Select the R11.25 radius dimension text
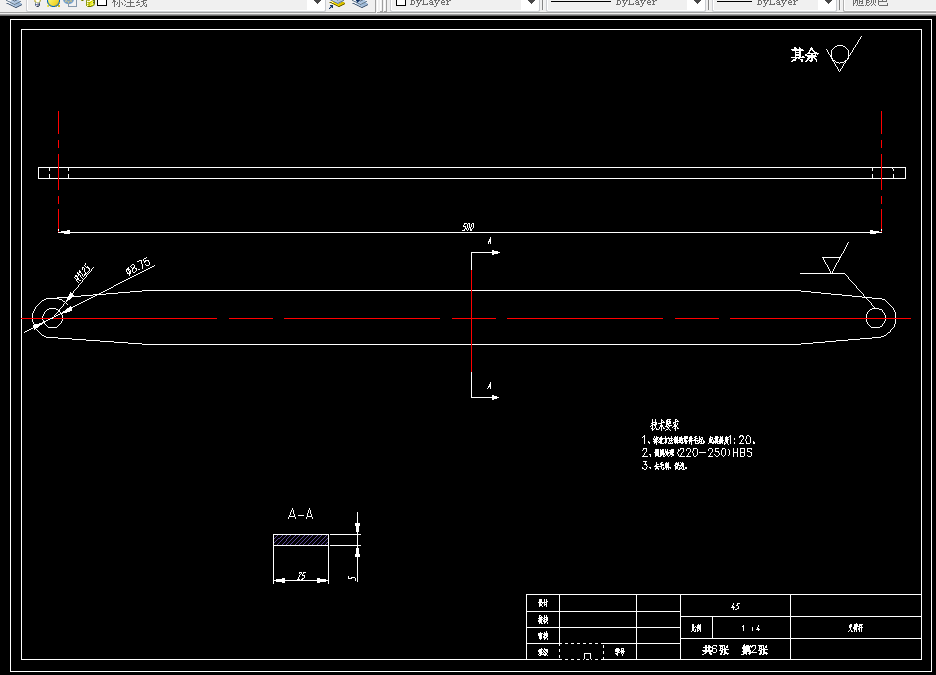936x675 pixels. click(84, 273)
